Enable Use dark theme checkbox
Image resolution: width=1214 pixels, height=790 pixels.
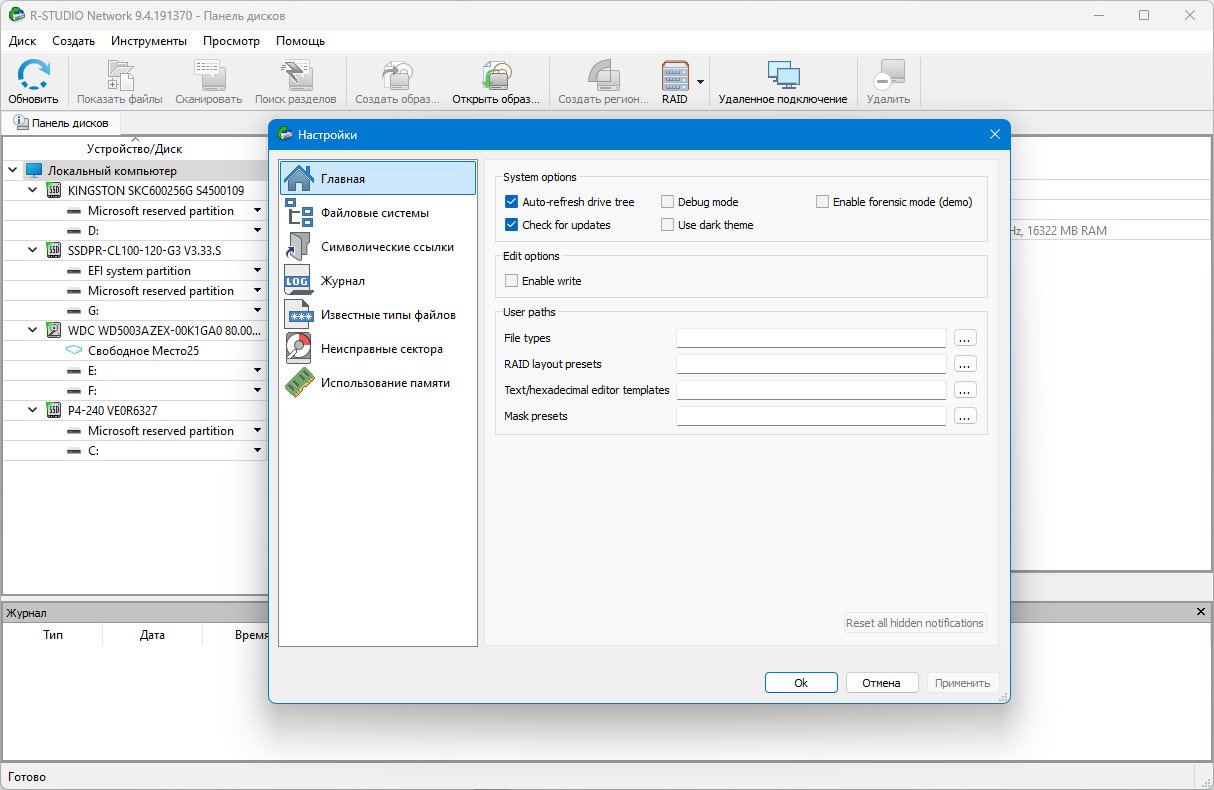667,224
